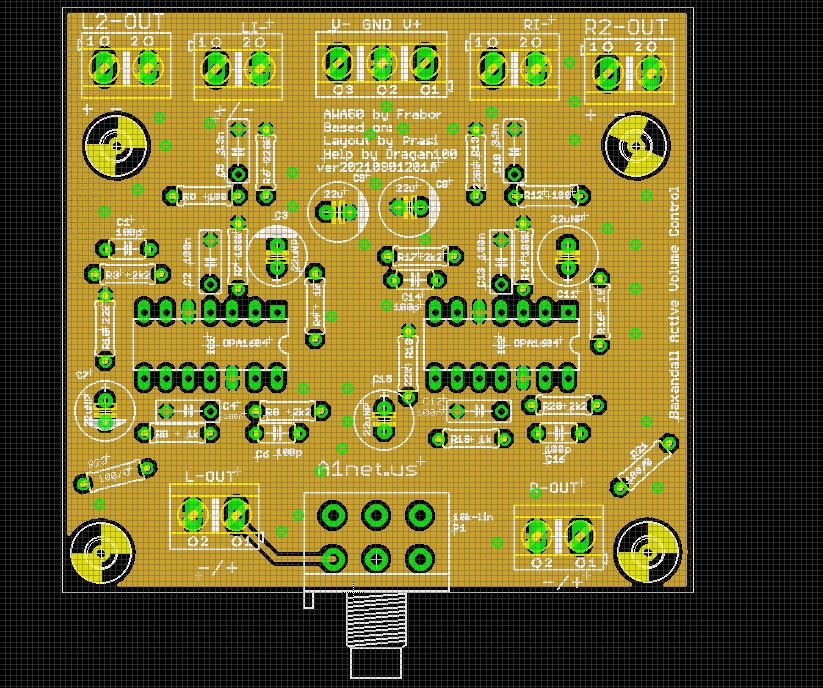Viewport: 823px width, 688px height.
Task: Click the 'AWA60 by Frabor' text
Action: pos(382,114)
